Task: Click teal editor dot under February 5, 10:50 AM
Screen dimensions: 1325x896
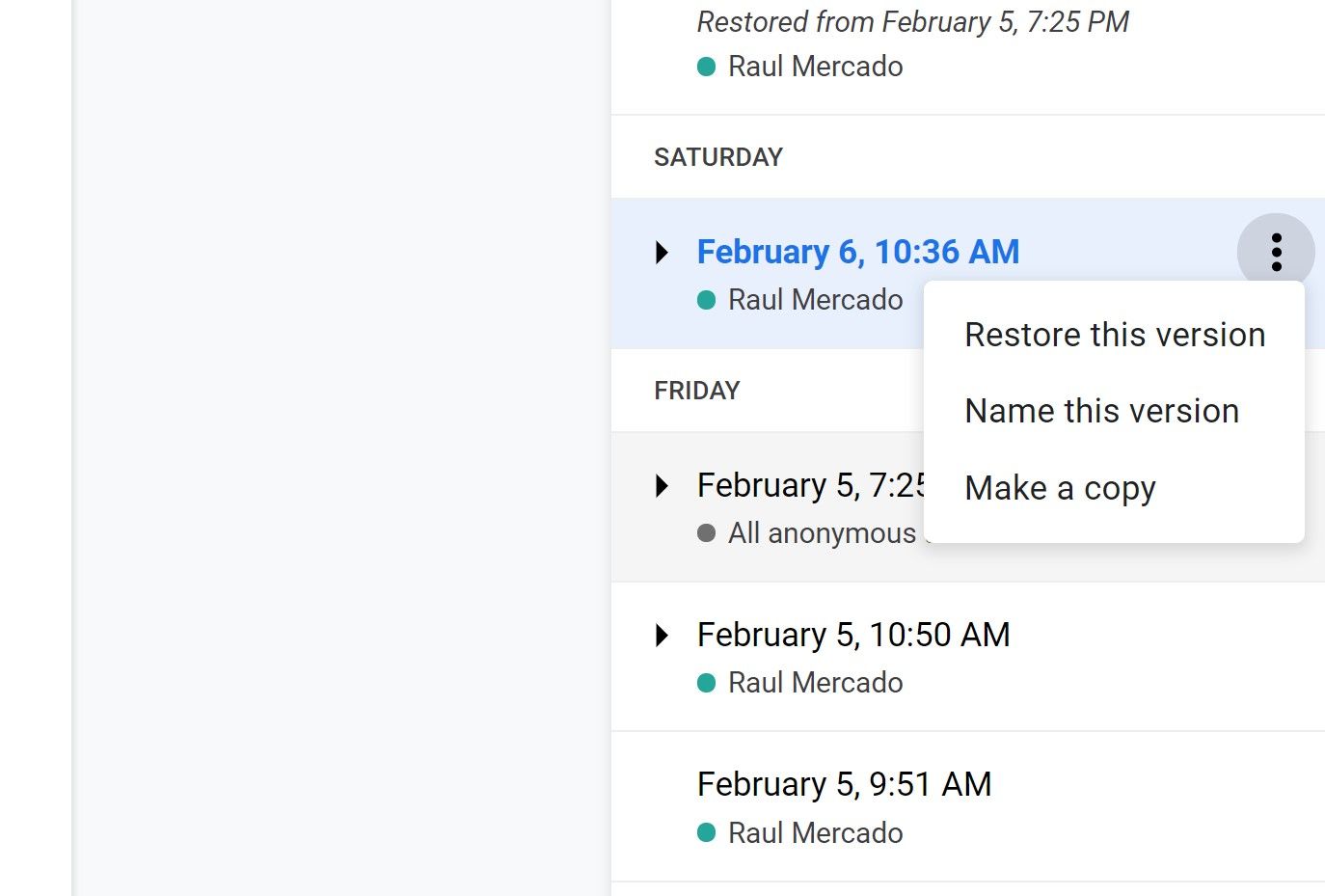Action: pyautogui.click(x=706, y=683)
